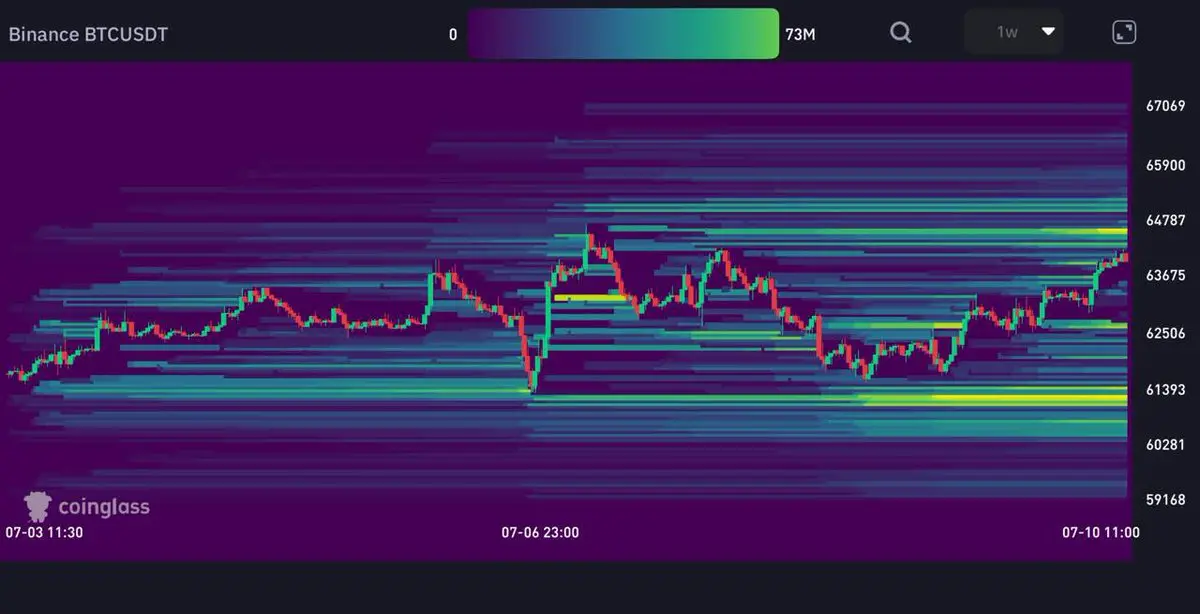The width and height of the screenshot is (1200, 614).
Task: Click price label 61393
Action: [1166, 389]
